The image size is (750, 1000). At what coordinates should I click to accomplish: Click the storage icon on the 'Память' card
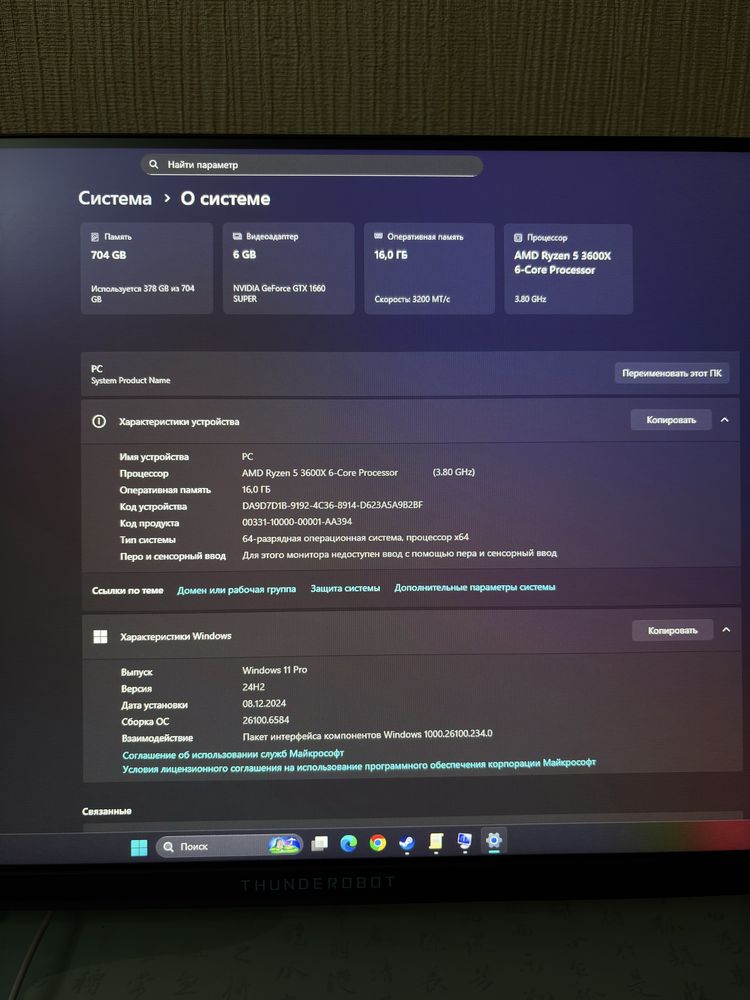95,237
